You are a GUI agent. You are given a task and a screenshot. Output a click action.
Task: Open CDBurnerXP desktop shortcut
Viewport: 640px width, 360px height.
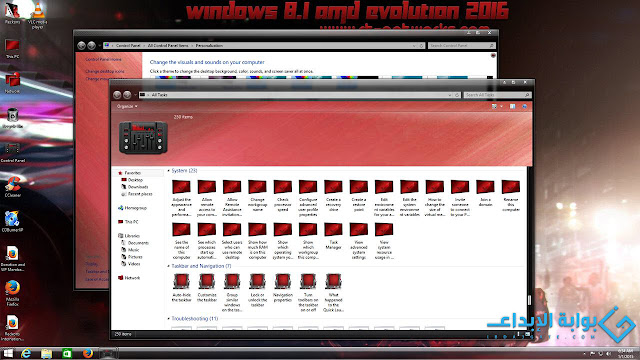13,222
